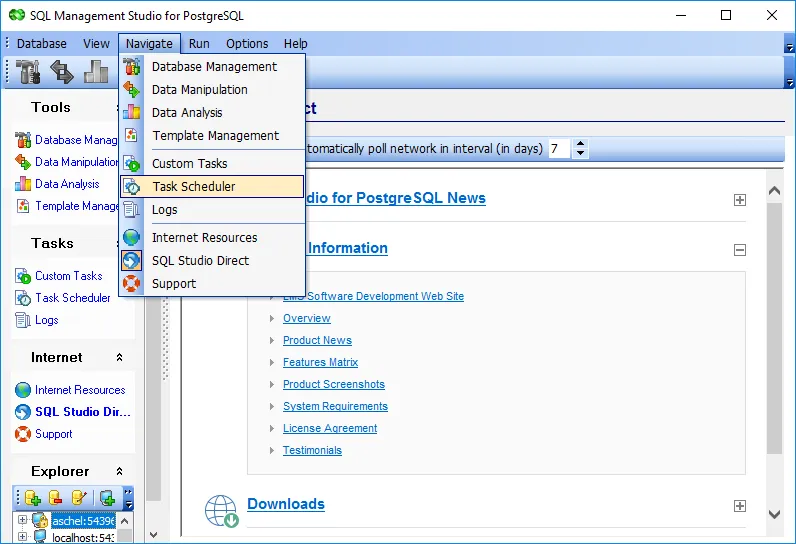Open Custom Tasks in the Tasks sidebar
Screen dimensions: 796x544
[x=58, y=276]
